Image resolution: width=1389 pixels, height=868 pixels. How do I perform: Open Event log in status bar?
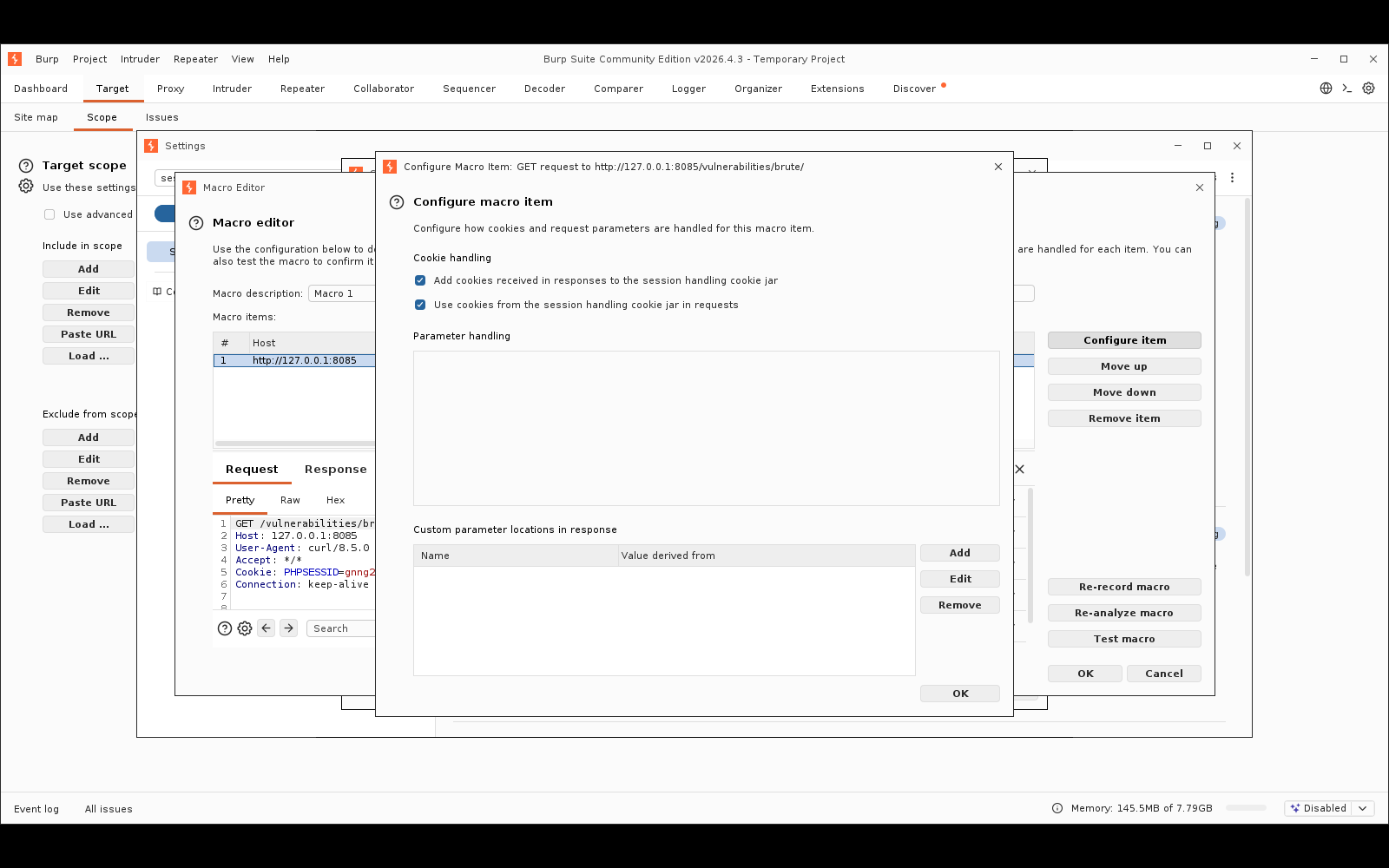tap(36, 809)
